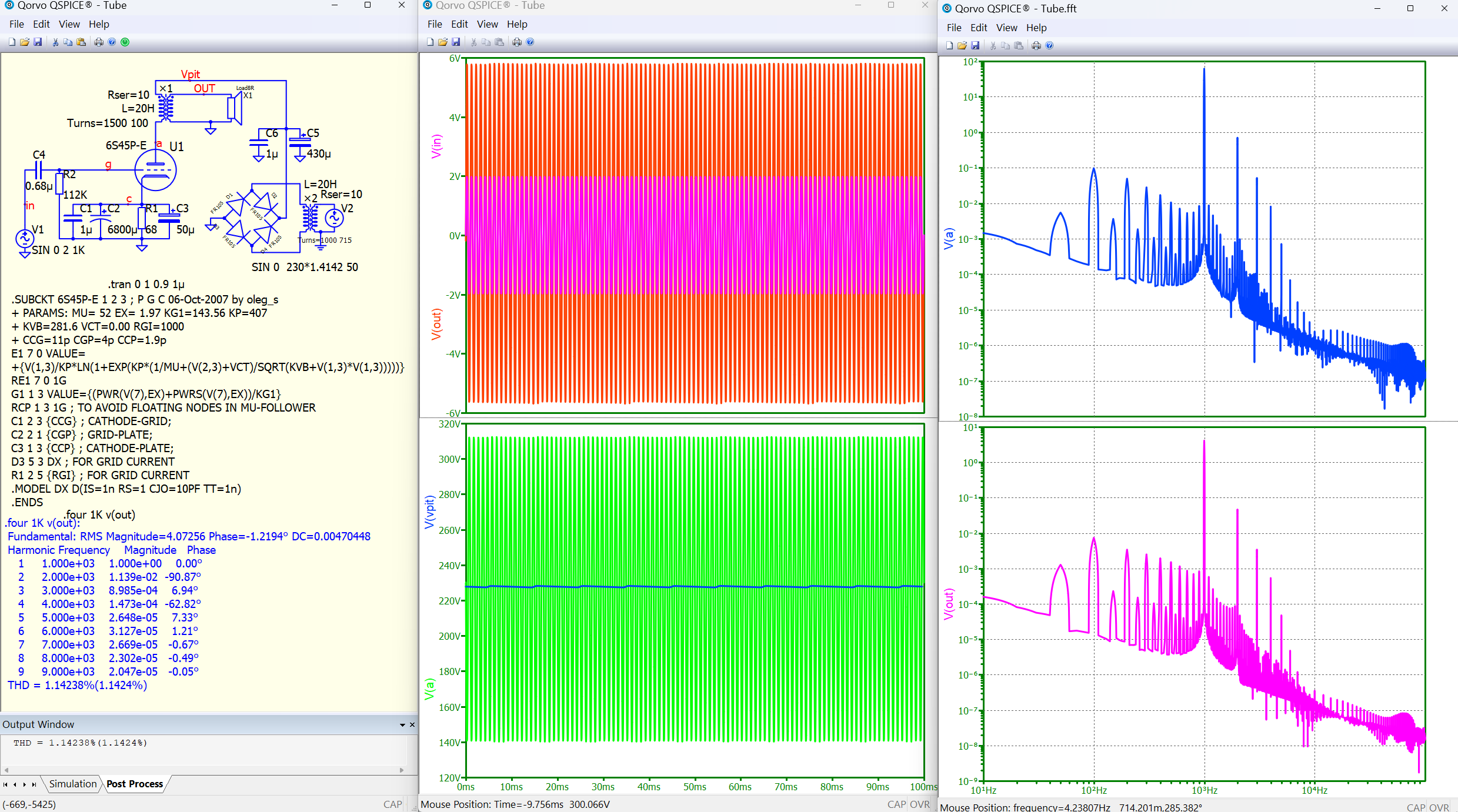Click New file icon in schematic window toolbar

coord(12,42)
